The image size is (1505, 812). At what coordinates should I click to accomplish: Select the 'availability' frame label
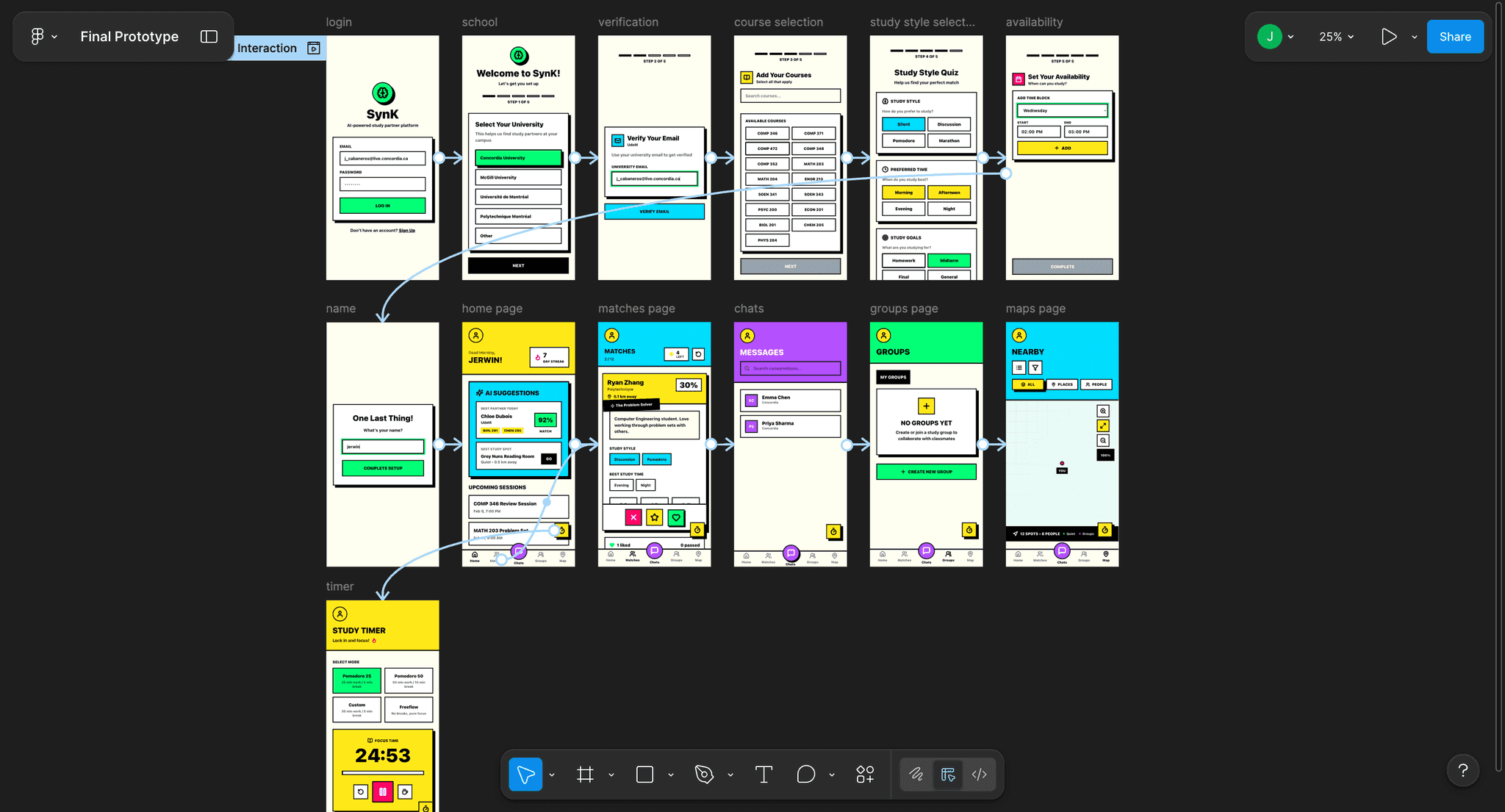point(1034,22)
